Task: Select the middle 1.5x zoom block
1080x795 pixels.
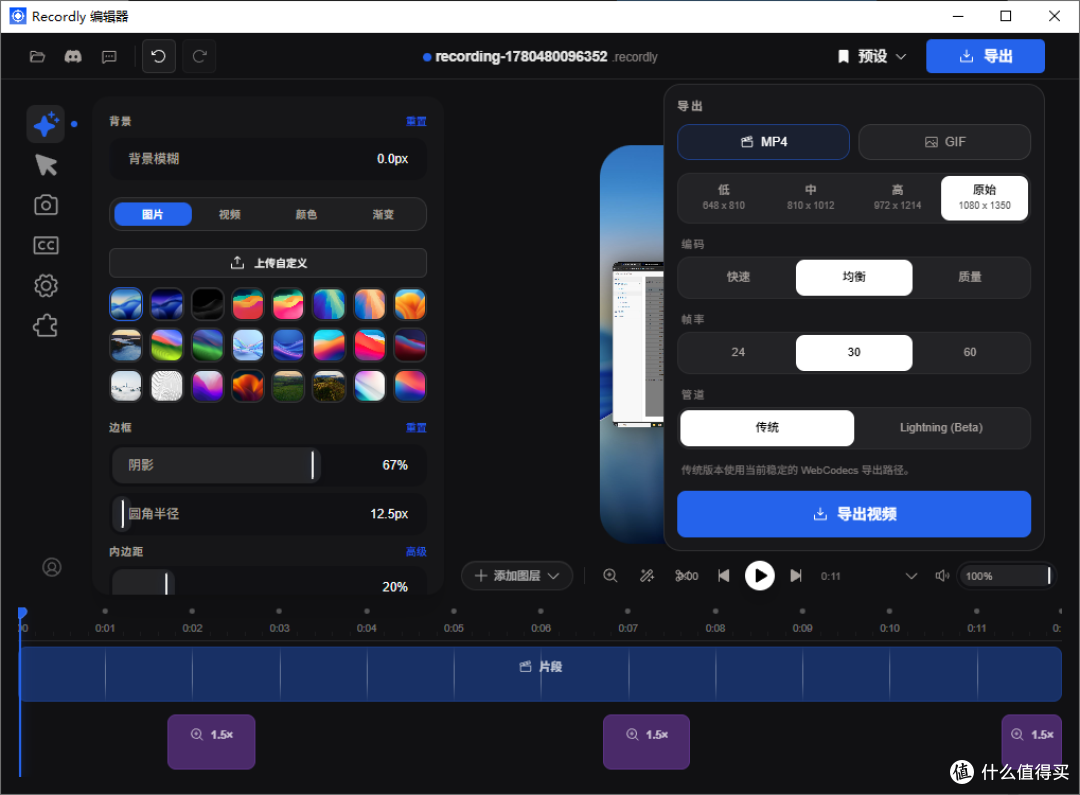Action: pos(646,742)
